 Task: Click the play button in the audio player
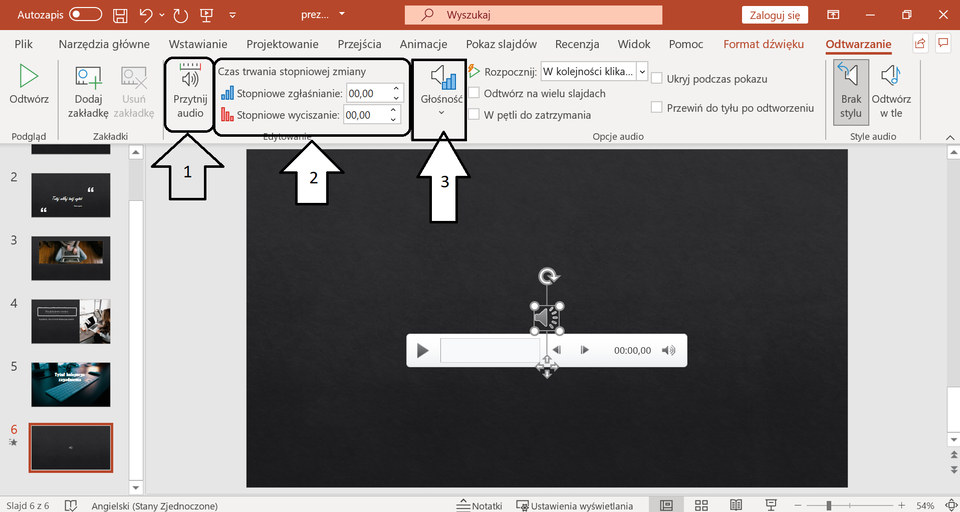pyautogui.click(x=422, y=351)
